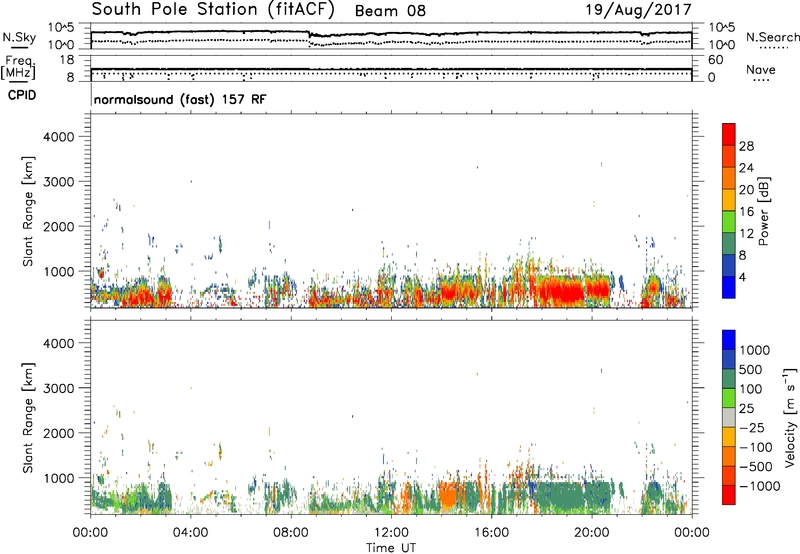Click the '08:00' time tick label
This screenshot has height=554, width=800.
click(x=291, y=533)
